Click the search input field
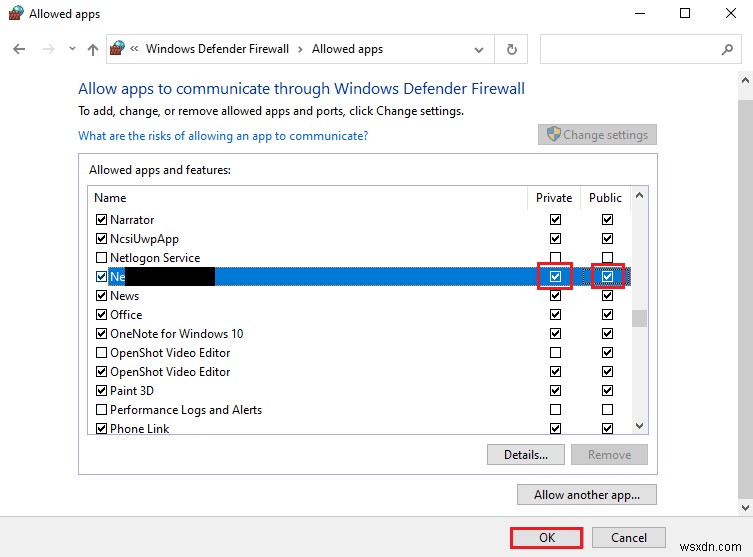This screenshot has width=753, height=557. pos(630,49)
